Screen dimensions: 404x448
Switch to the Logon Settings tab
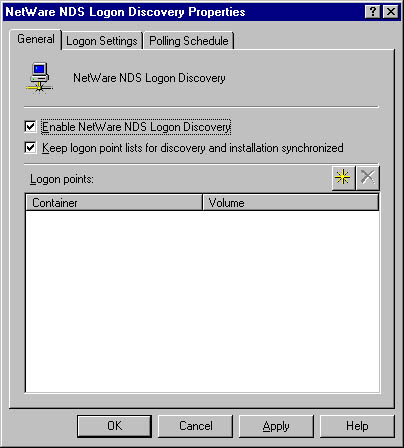[x=102, y=41]
